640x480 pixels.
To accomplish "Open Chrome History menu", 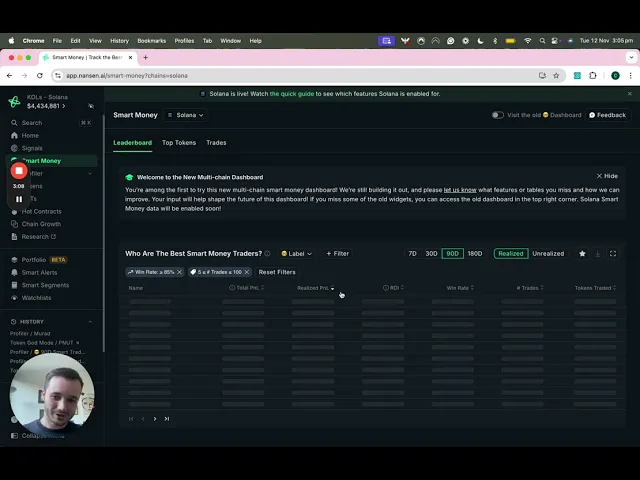I will point(119,41).
